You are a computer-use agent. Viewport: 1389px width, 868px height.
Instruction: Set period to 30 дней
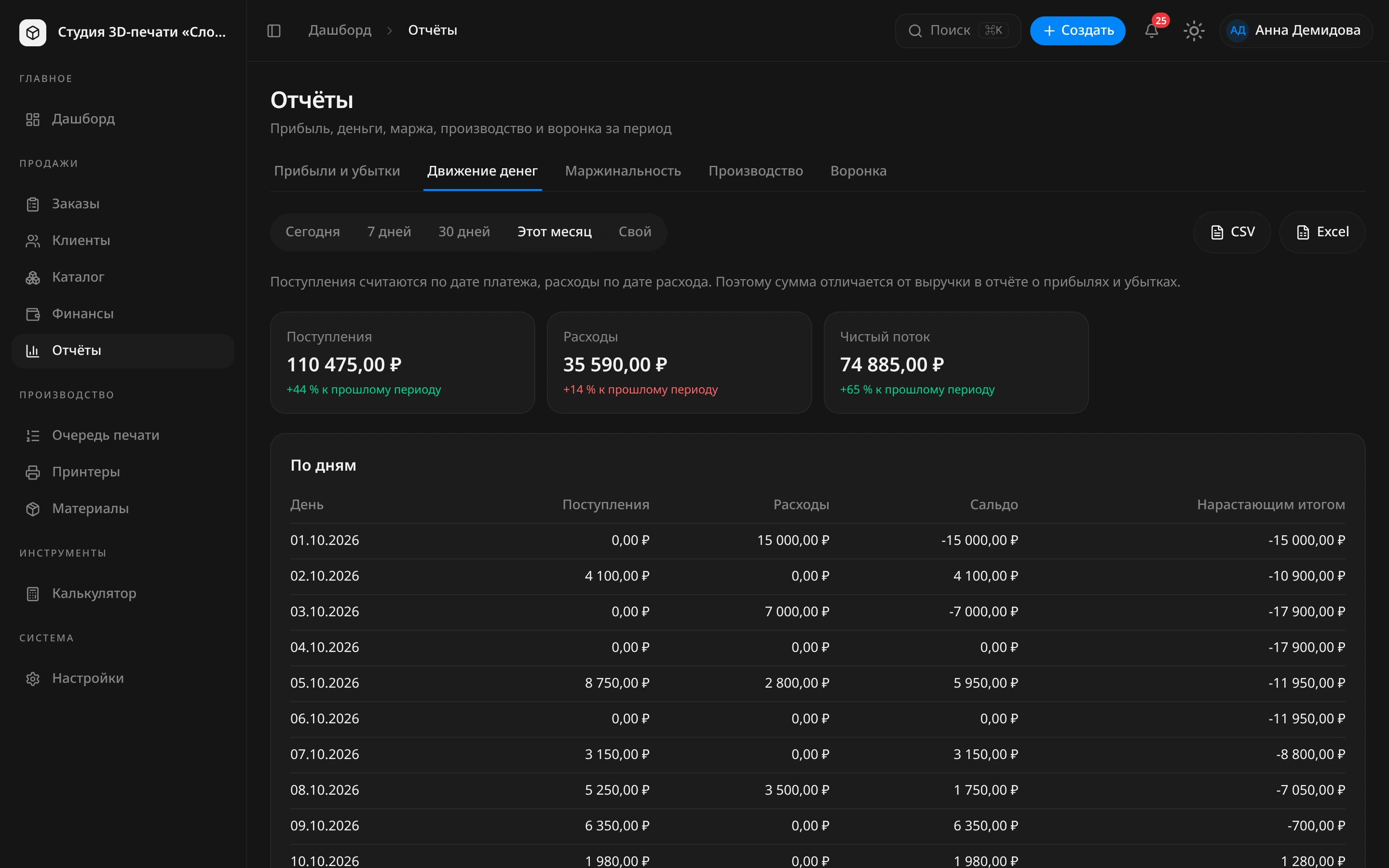pos(464,232)
